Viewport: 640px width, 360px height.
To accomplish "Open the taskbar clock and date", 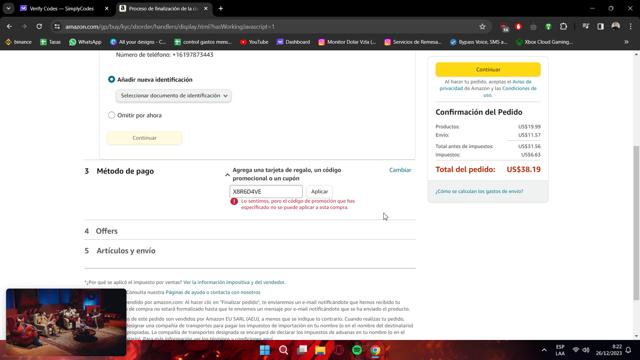I will (x=609, y=350).
